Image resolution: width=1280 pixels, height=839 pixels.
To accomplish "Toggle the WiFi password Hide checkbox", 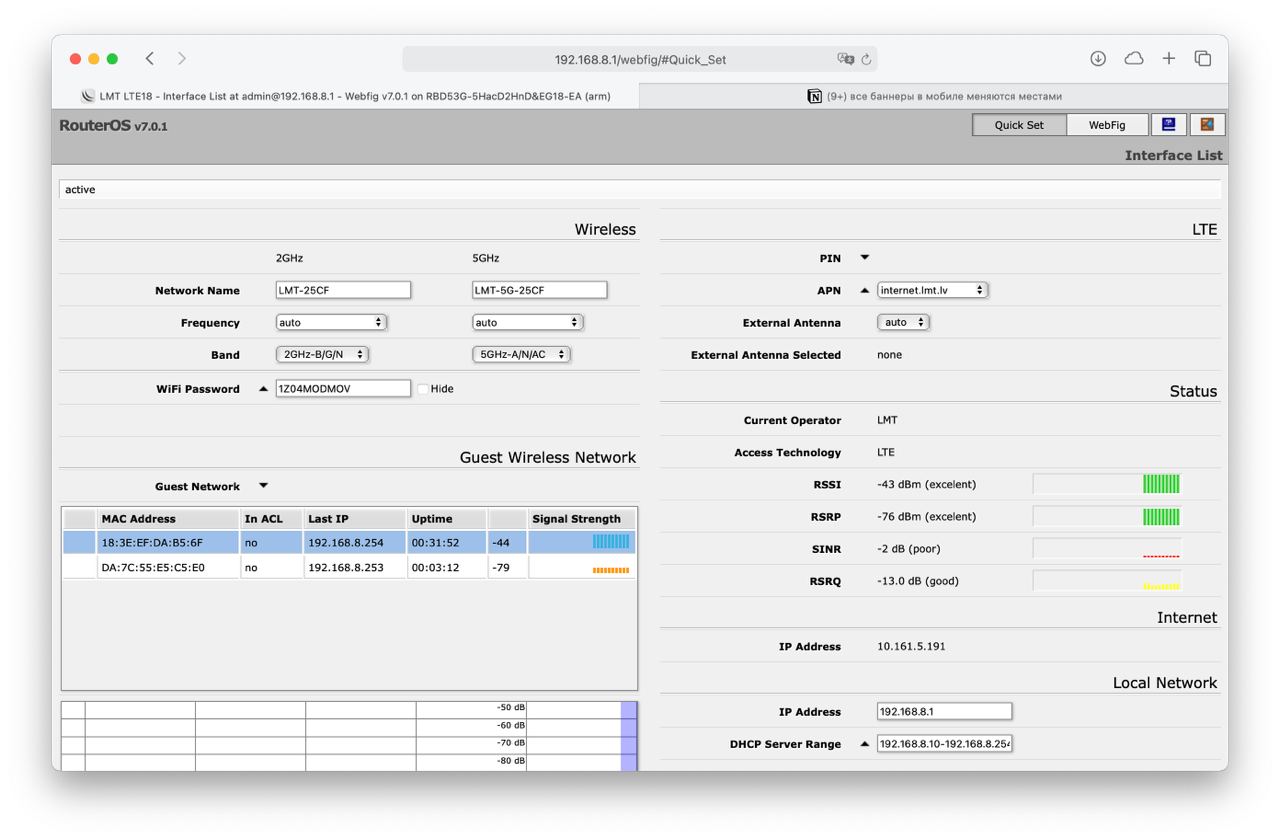I will 423,389.
